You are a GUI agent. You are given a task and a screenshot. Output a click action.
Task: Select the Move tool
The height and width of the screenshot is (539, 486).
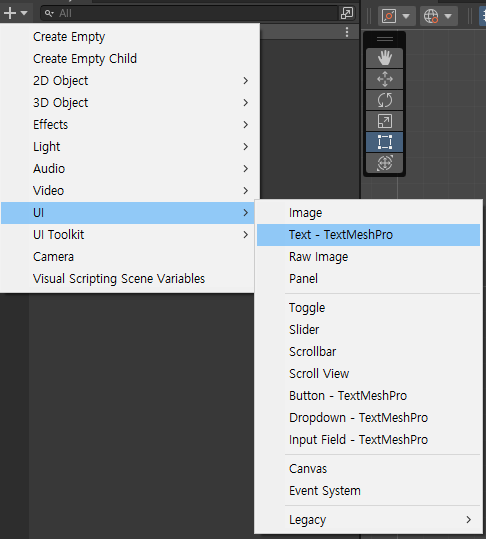[385, 79]
